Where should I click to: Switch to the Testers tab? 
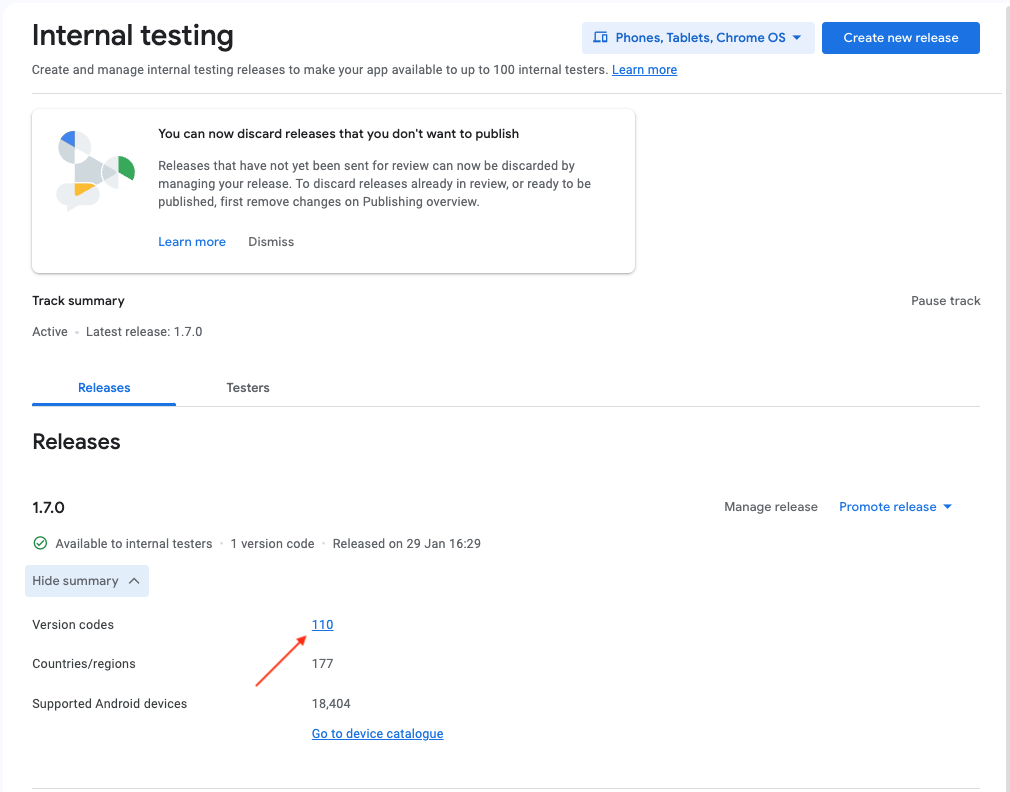point(248,388)
